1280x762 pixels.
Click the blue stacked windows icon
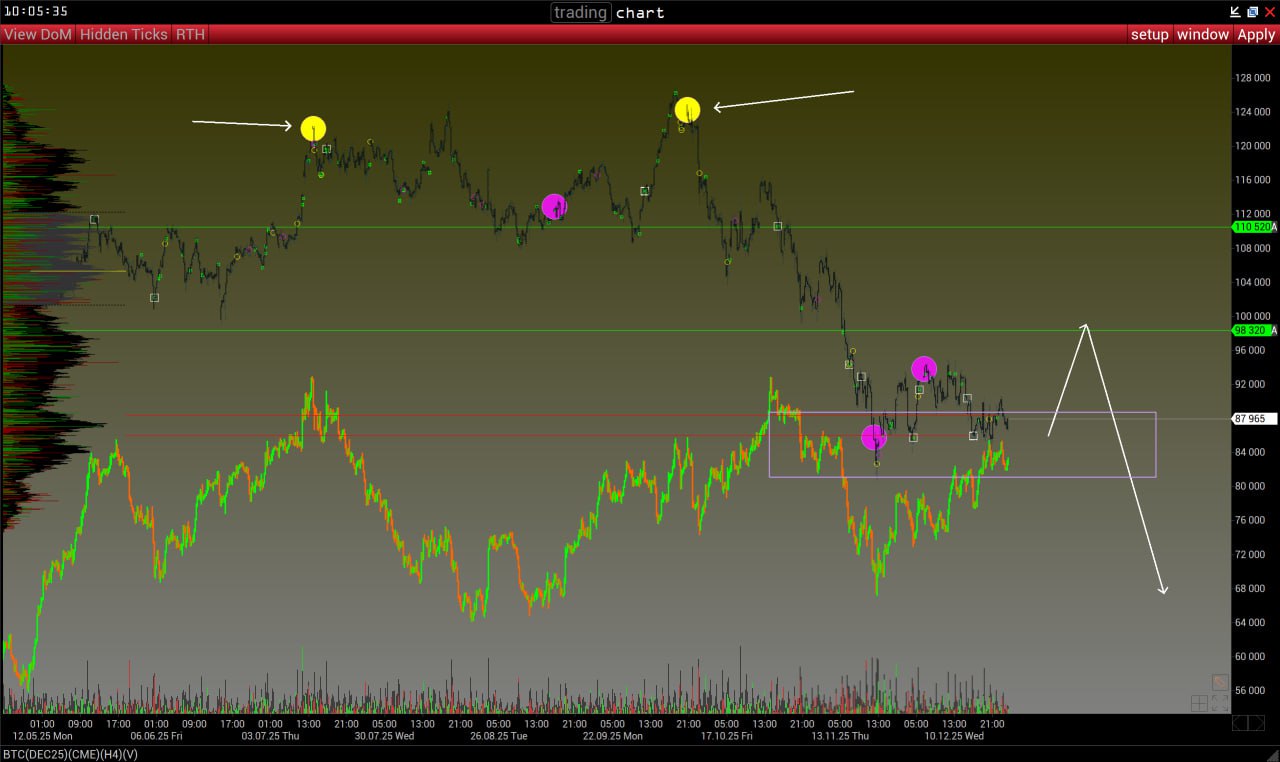pos(1252,12)
